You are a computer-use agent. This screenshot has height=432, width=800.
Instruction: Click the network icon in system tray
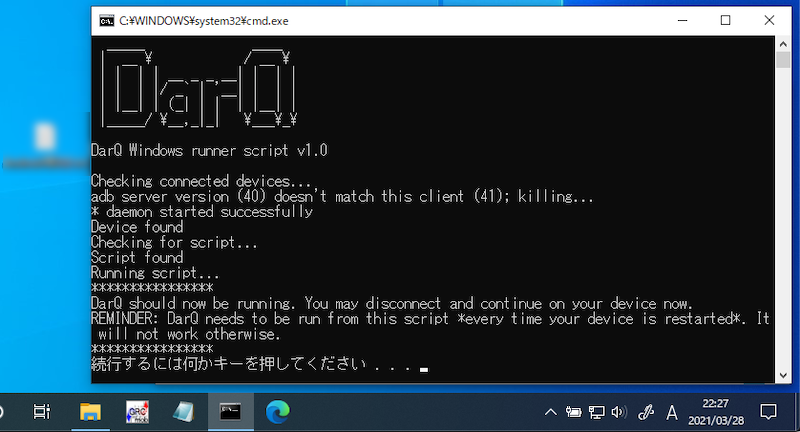coord(596,411)
